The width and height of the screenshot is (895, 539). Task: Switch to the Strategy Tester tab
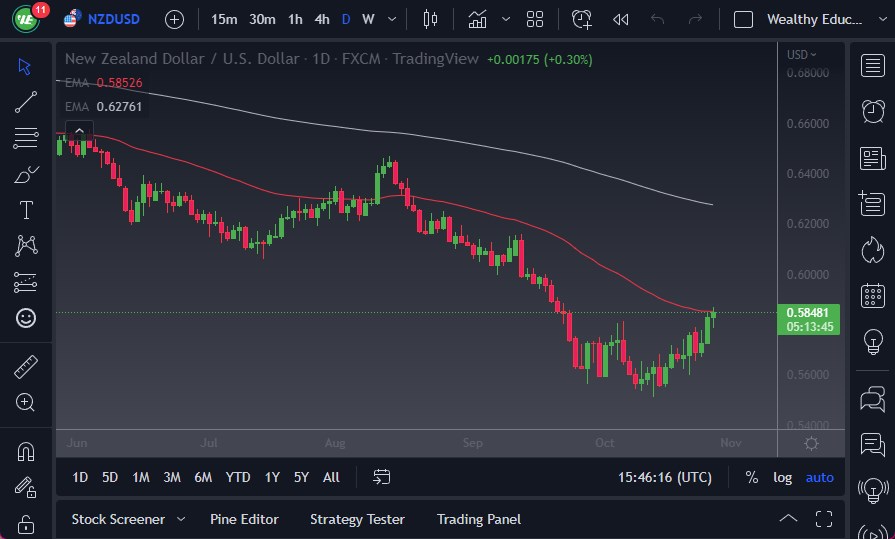click(357, 519)
